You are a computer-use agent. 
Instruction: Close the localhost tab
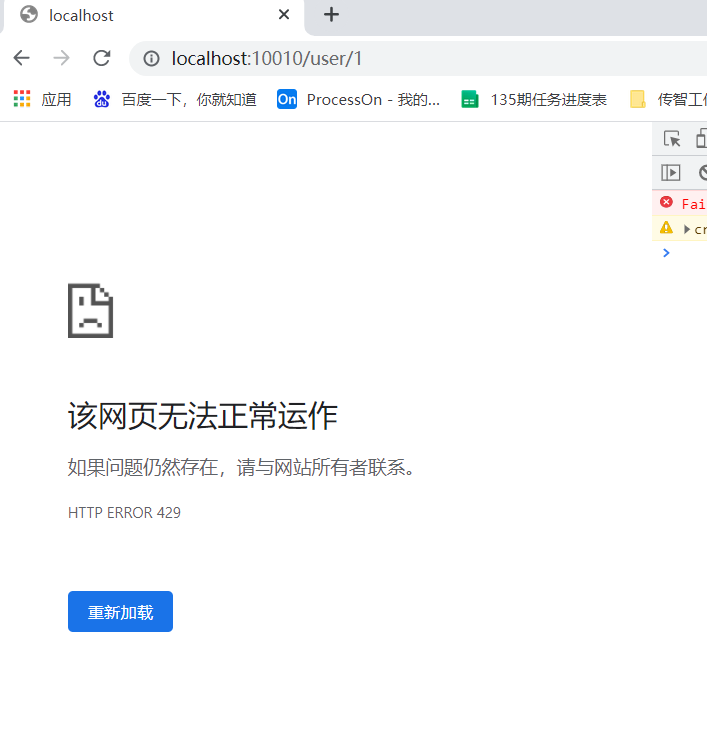(x=284, y=15)
